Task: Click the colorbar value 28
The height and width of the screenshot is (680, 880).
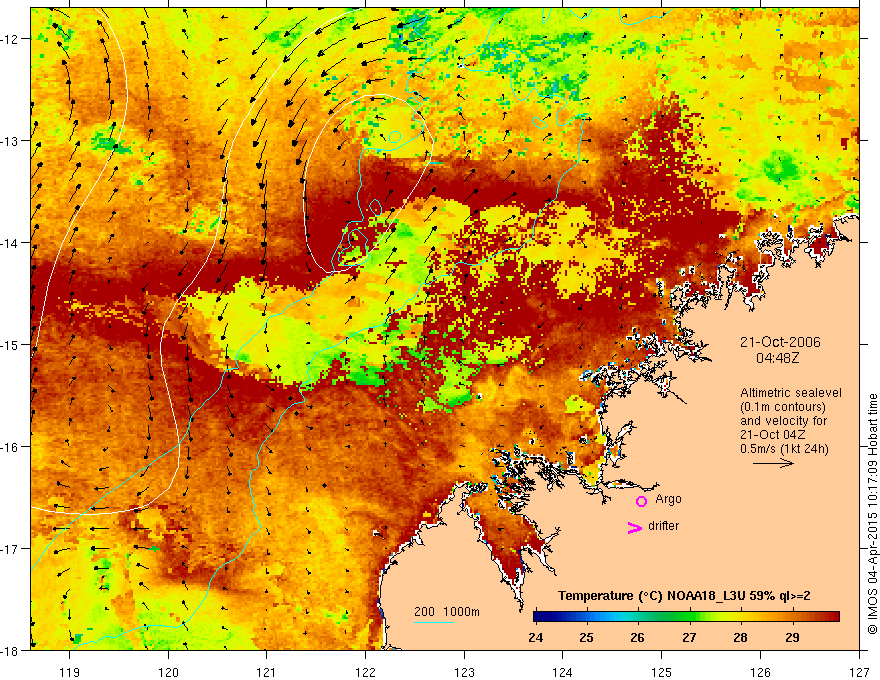Action: (740, 638)
